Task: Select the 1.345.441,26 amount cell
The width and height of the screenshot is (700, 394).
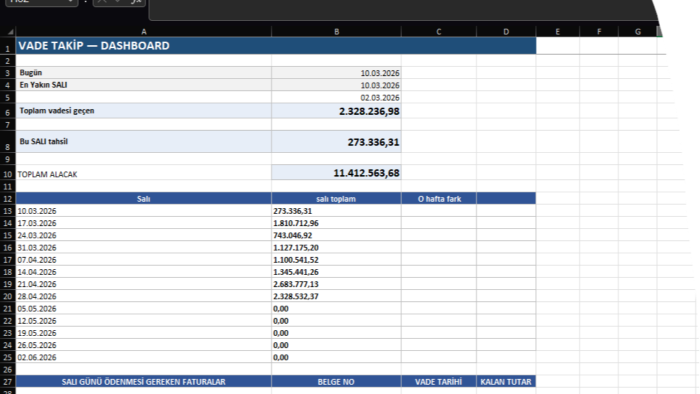Action: (x=336, y=272)
